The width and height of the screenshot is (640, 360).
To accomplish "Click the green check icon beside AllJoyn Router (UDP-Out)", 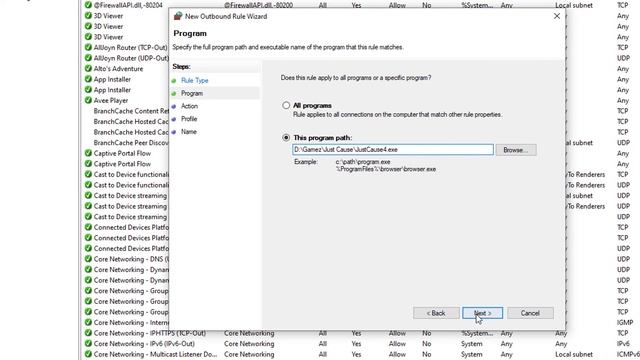I will [88, 58].
